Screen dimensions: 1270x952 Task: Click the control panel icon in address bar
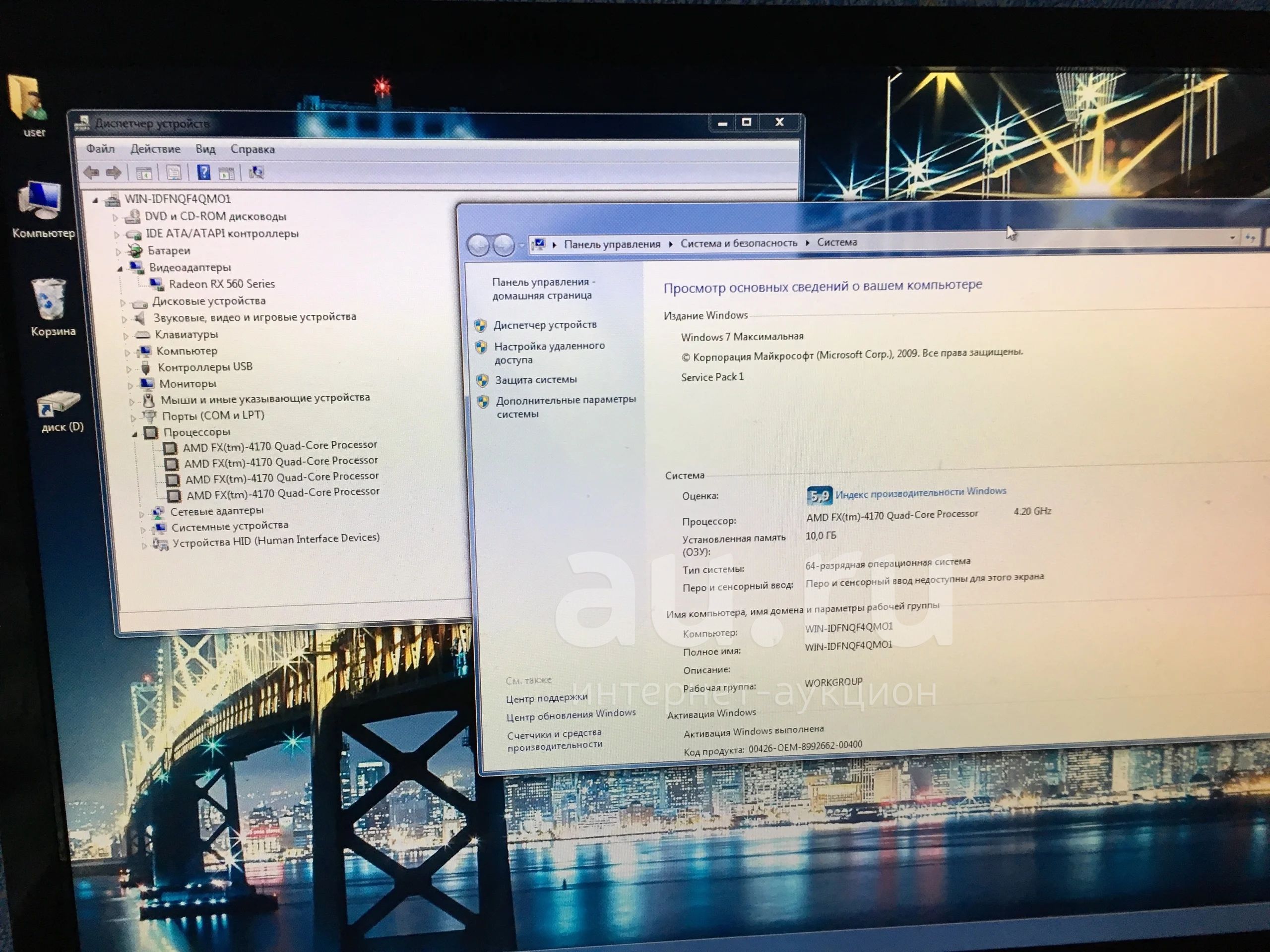click(x=539, y=244)
